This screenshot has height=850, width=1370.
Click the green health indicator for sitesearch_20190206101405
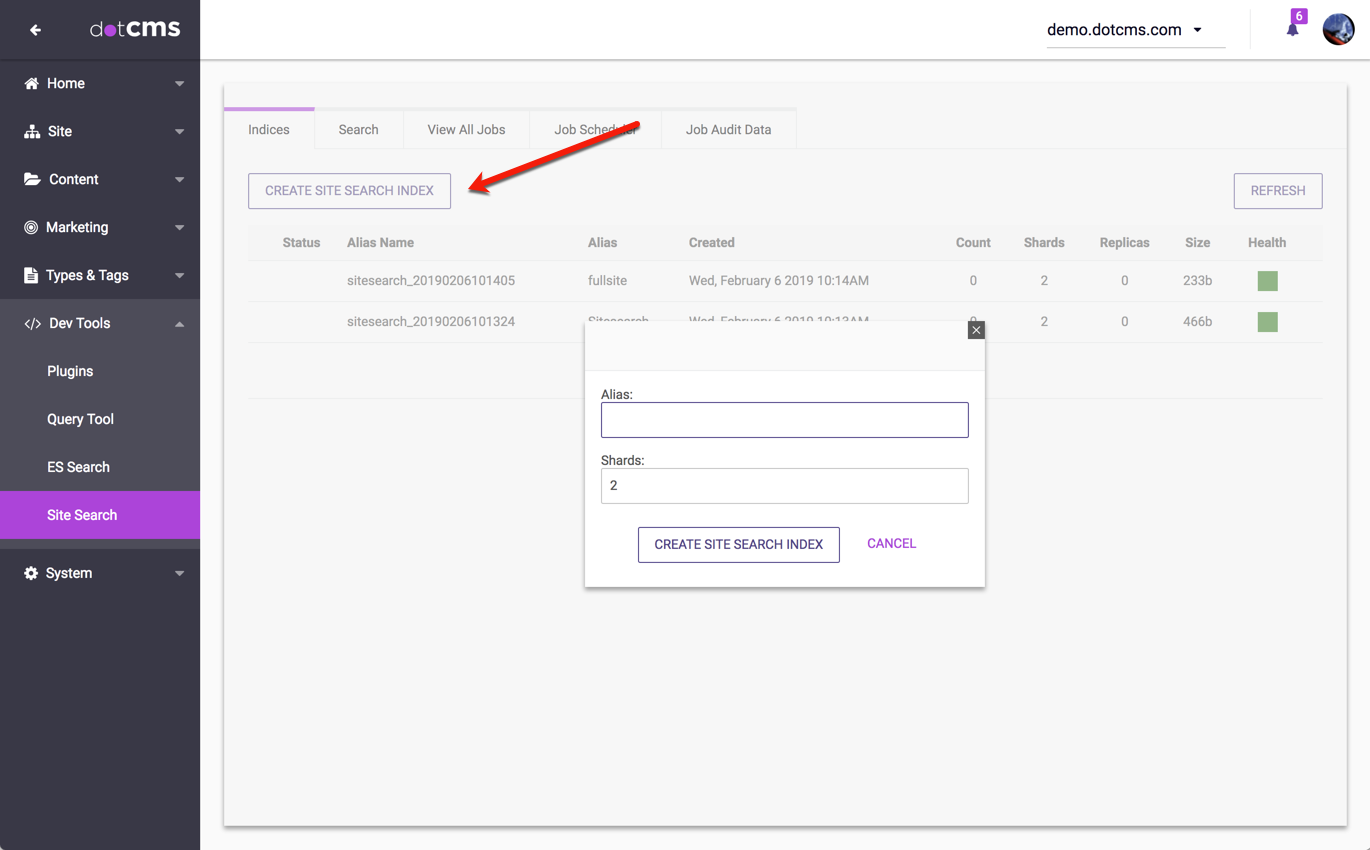point(1267,281)
